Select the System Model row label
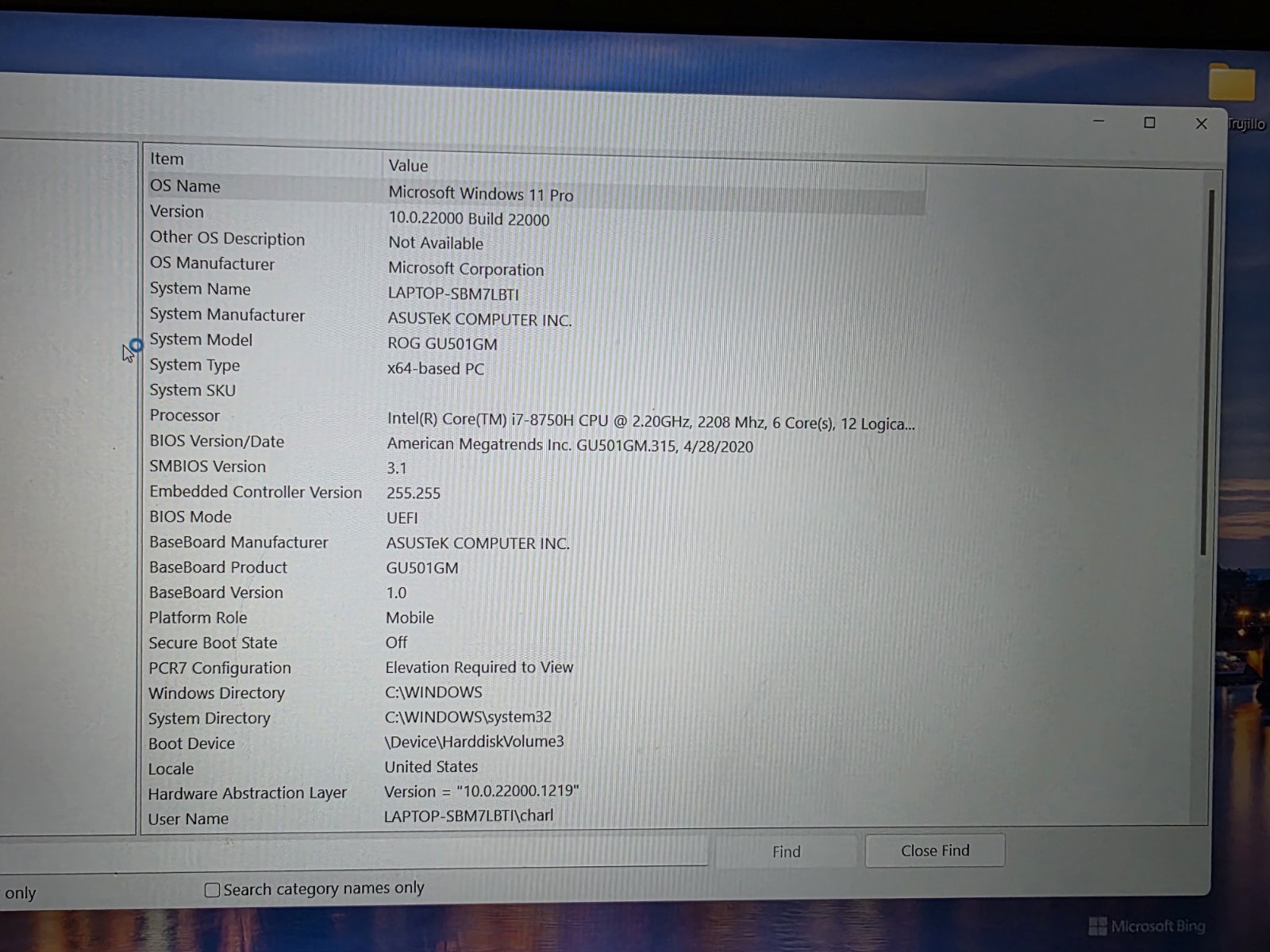 coord(201,340)
